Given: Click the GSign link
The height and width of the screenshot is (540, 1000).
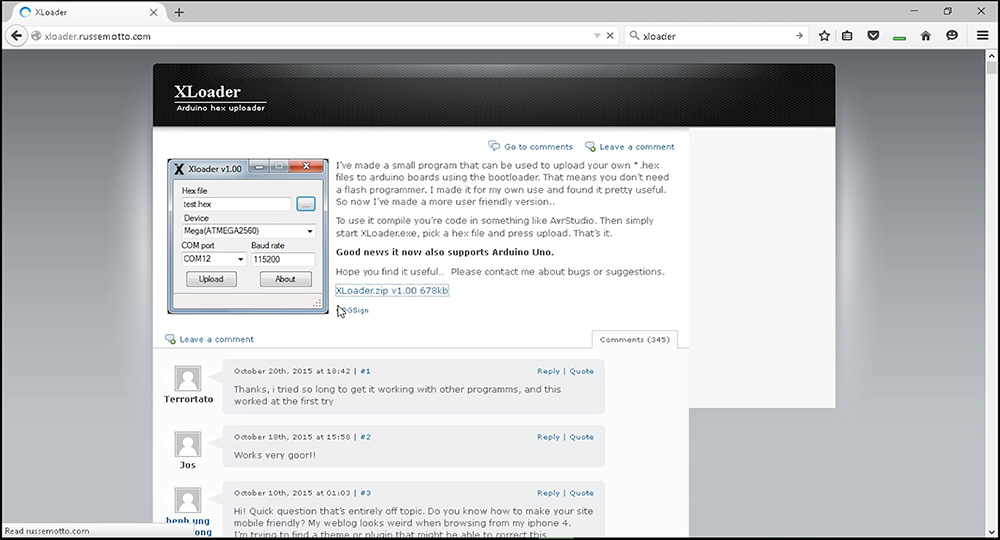Looking at the screenshot, I should (354, 310).
